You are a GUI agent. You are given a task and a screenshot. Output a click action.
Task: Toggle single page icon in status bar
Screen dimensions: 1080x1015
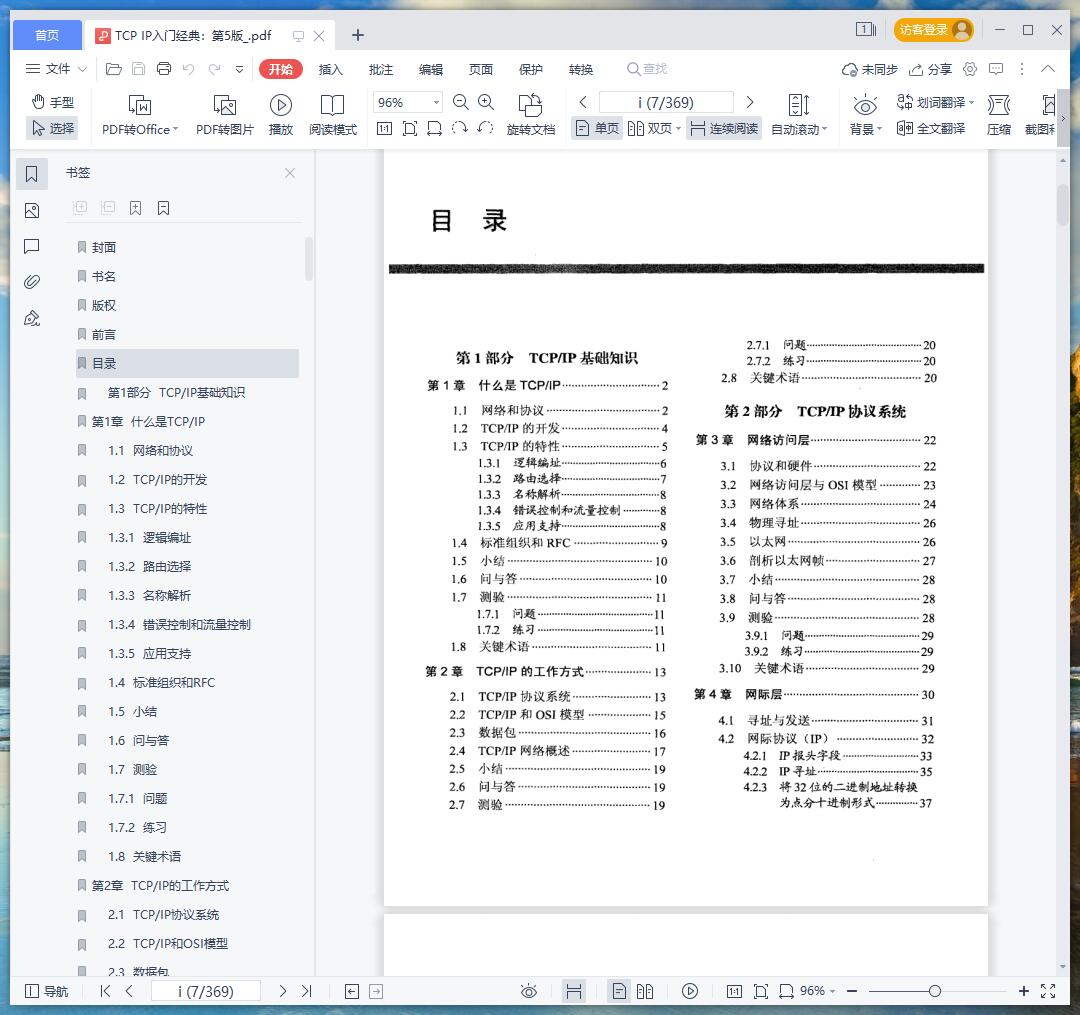click(619, 991)
